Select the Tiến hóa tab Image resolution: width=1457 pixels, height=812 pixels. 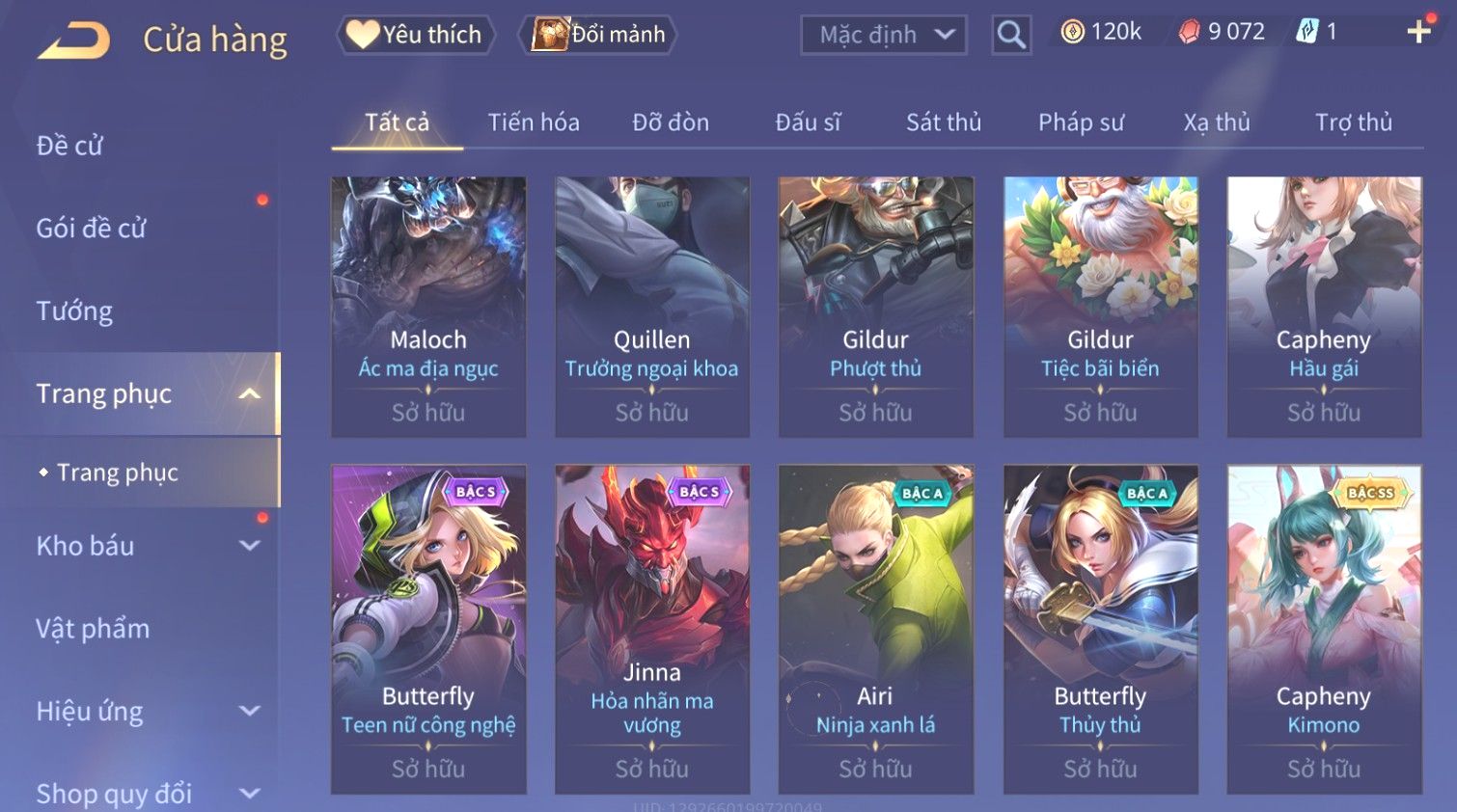(x=534, y=122)
